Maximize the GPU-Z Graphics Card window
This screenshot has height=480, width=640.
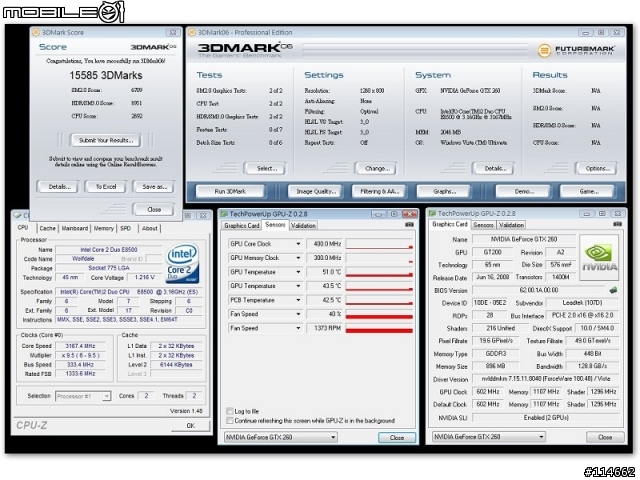tap(602, 213)
